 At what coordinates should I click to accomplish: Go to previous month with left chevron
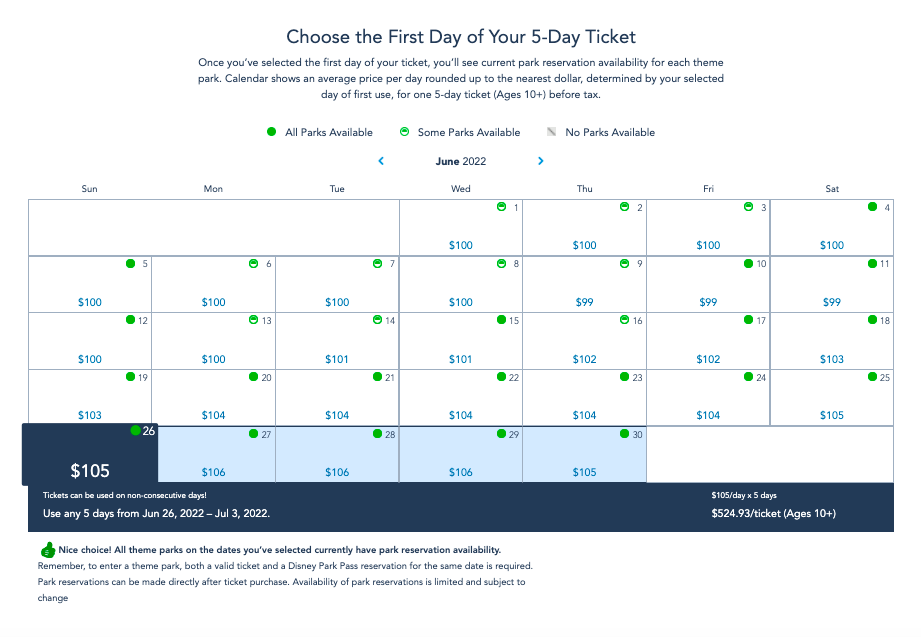pyautogui.click(x=381, y=161)
